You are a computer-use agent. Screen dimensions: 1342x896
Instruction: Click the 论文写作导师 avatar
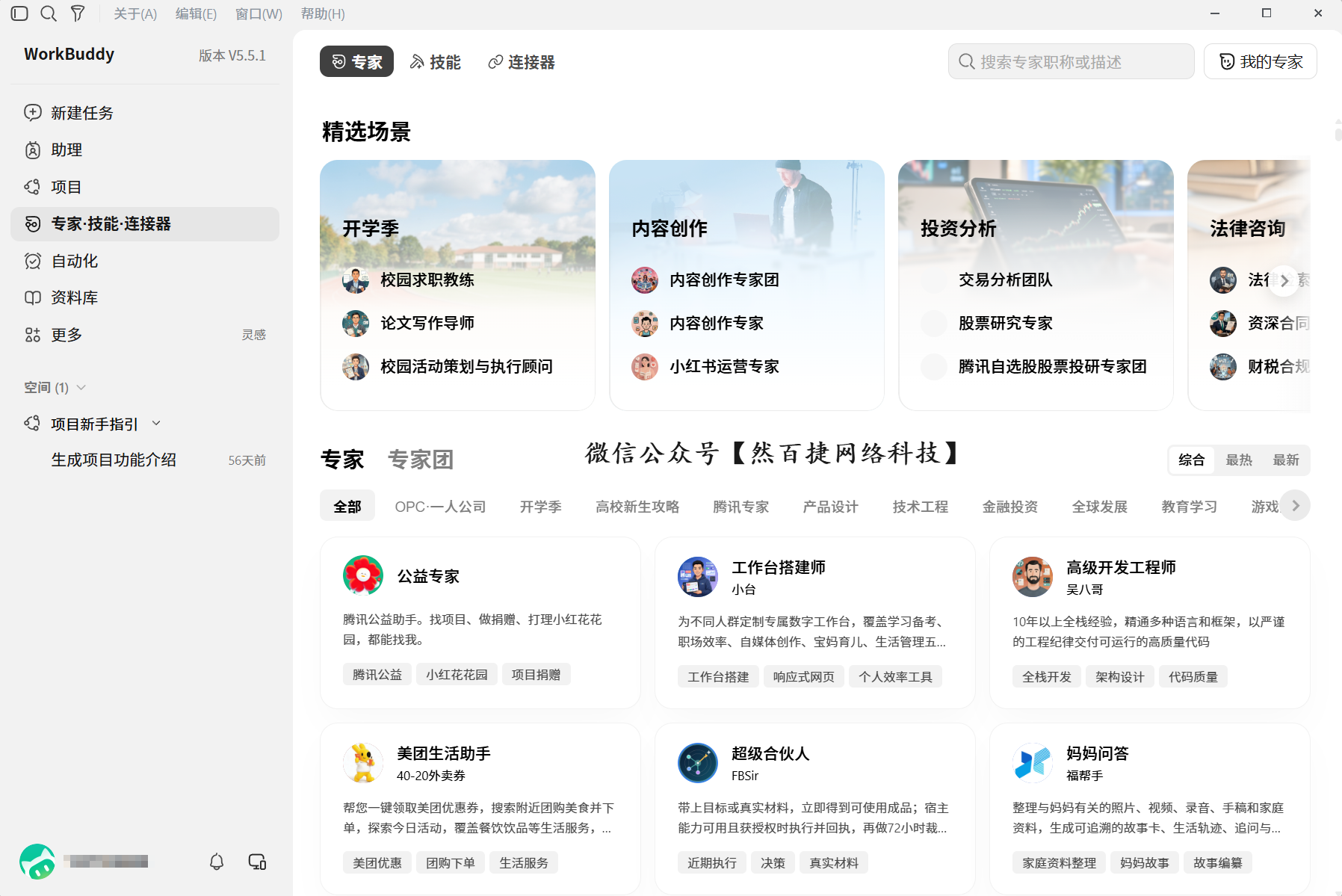(x=356, y=324)
